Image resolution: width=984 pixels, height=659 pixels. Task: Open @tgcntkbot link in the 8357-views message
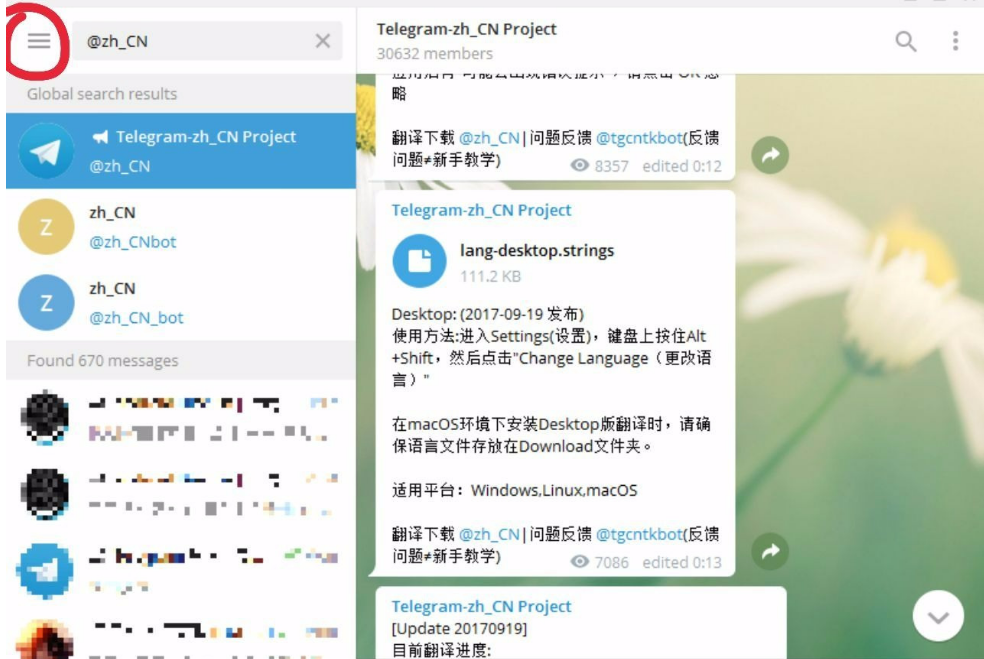coord(639,138)
